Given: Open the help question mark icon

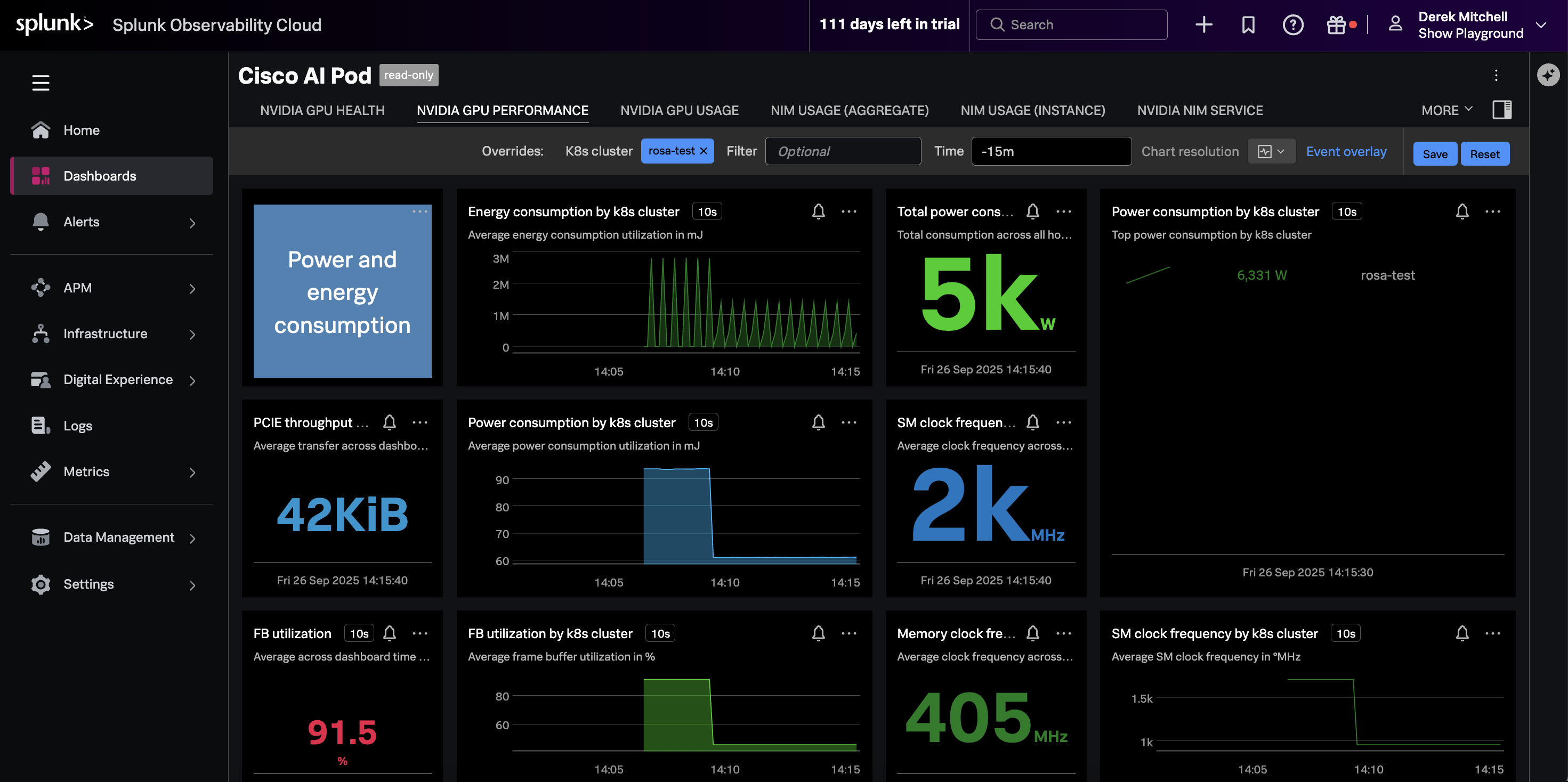Looking at the screenshot, I should (x=1292, y=25).
